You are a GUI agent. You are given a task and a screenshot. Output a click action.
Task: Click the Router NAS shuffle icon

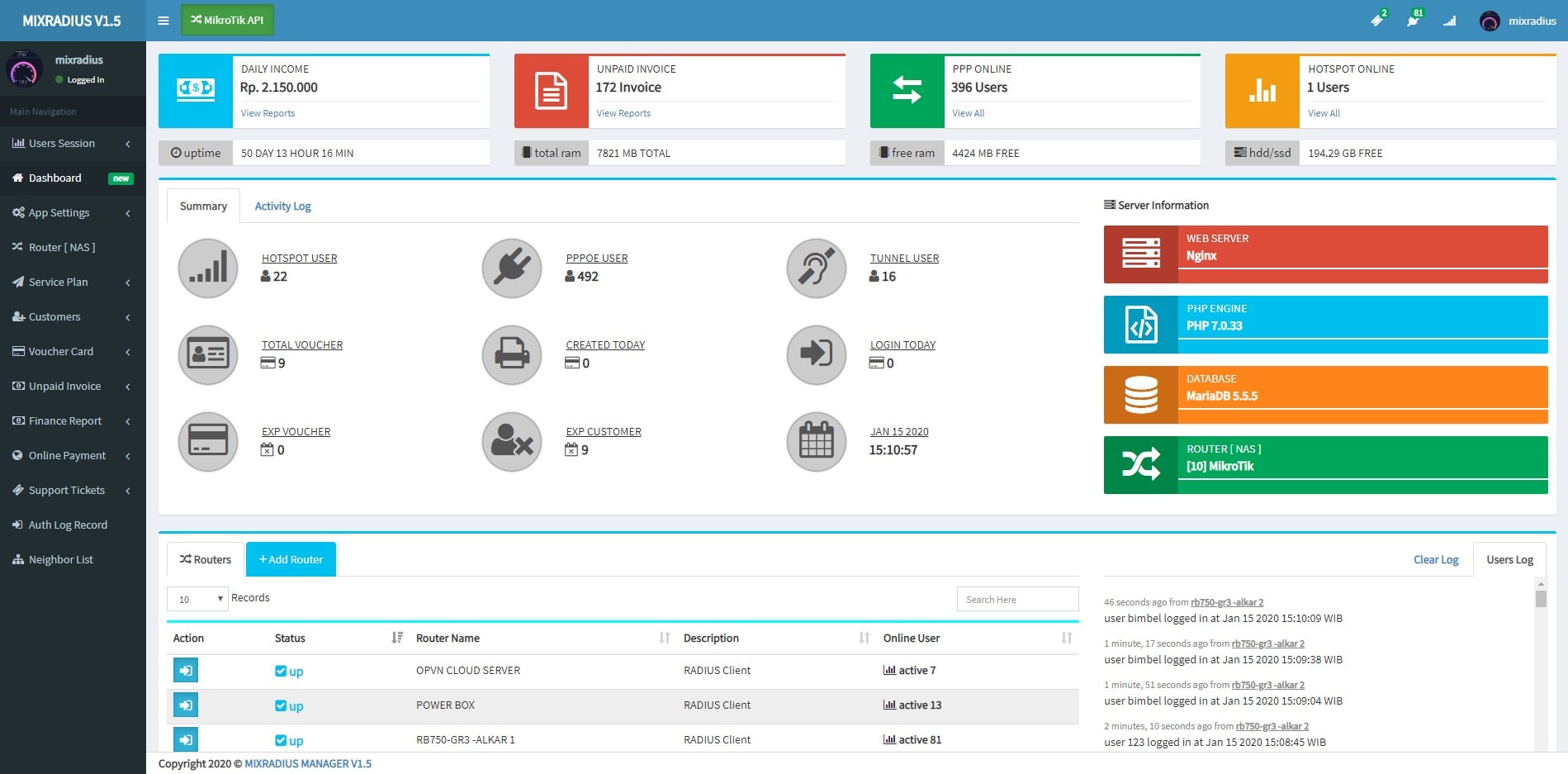[x=1141, y=464]
